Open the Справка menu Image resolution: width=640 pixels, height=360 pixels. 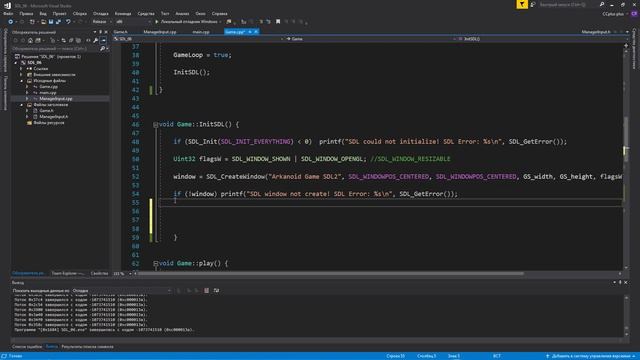pyautogui.click(x=220, y=13)
